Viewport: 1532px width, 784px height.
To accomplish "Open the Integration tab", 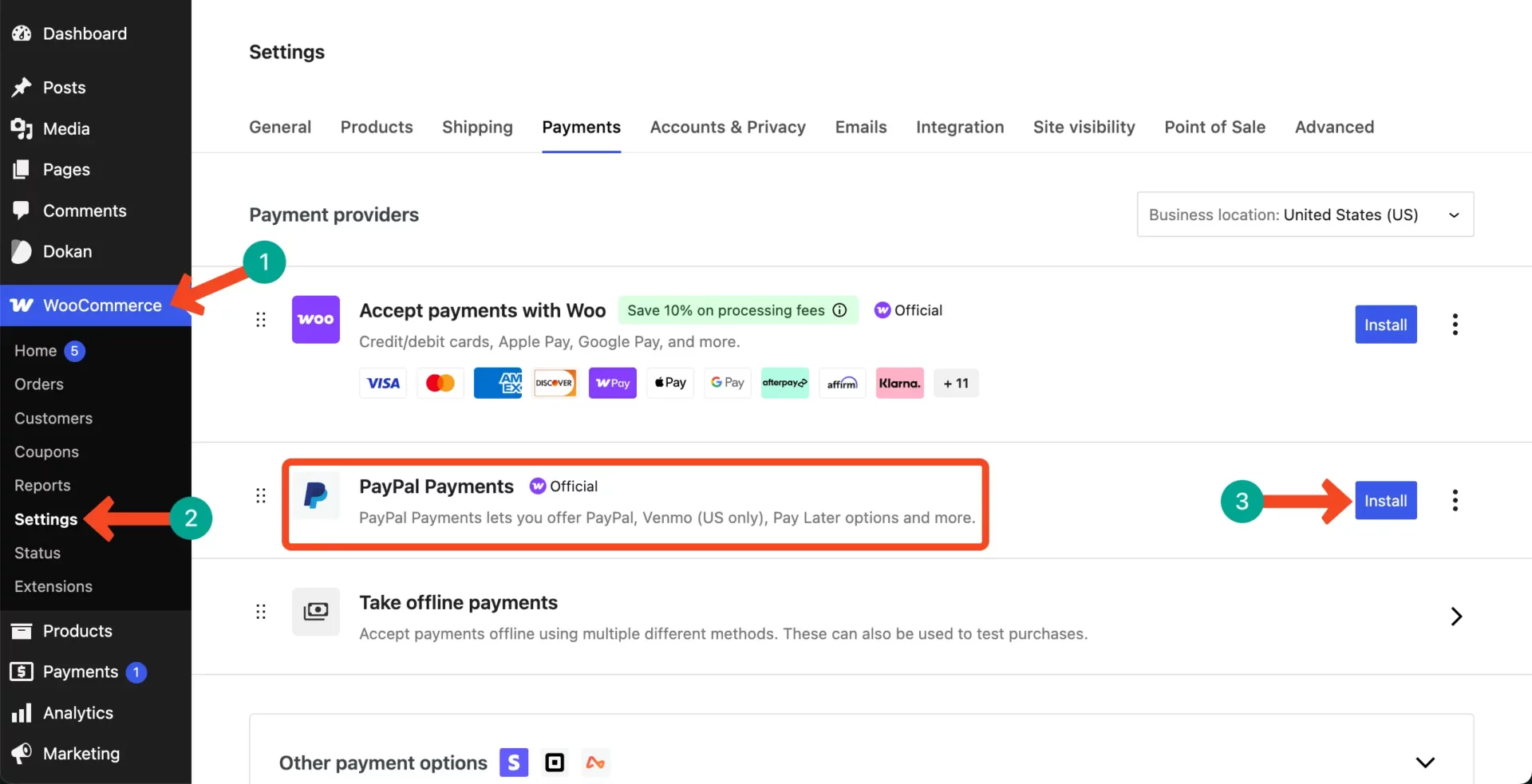I will click(x=960, y=127).
